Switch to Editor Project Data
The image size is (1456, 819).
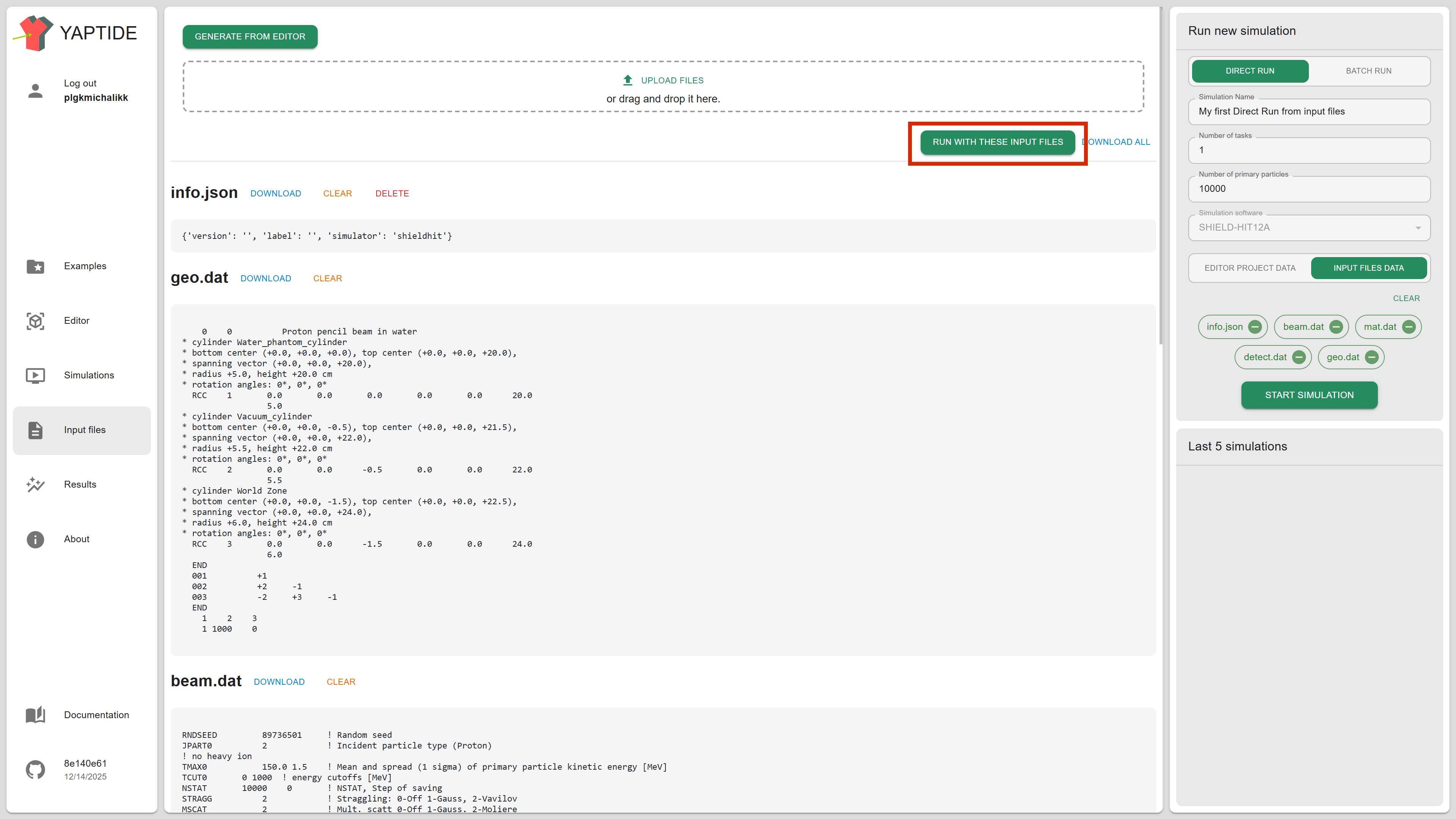[x=1250, y=268]
